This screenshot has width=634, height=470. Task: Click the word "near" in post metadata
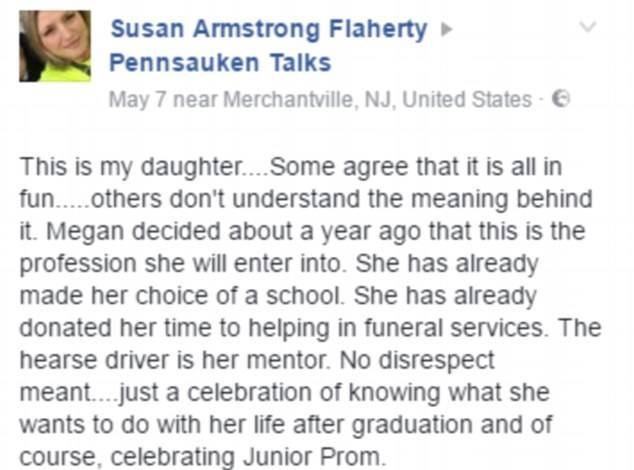(x=195, y=100)
